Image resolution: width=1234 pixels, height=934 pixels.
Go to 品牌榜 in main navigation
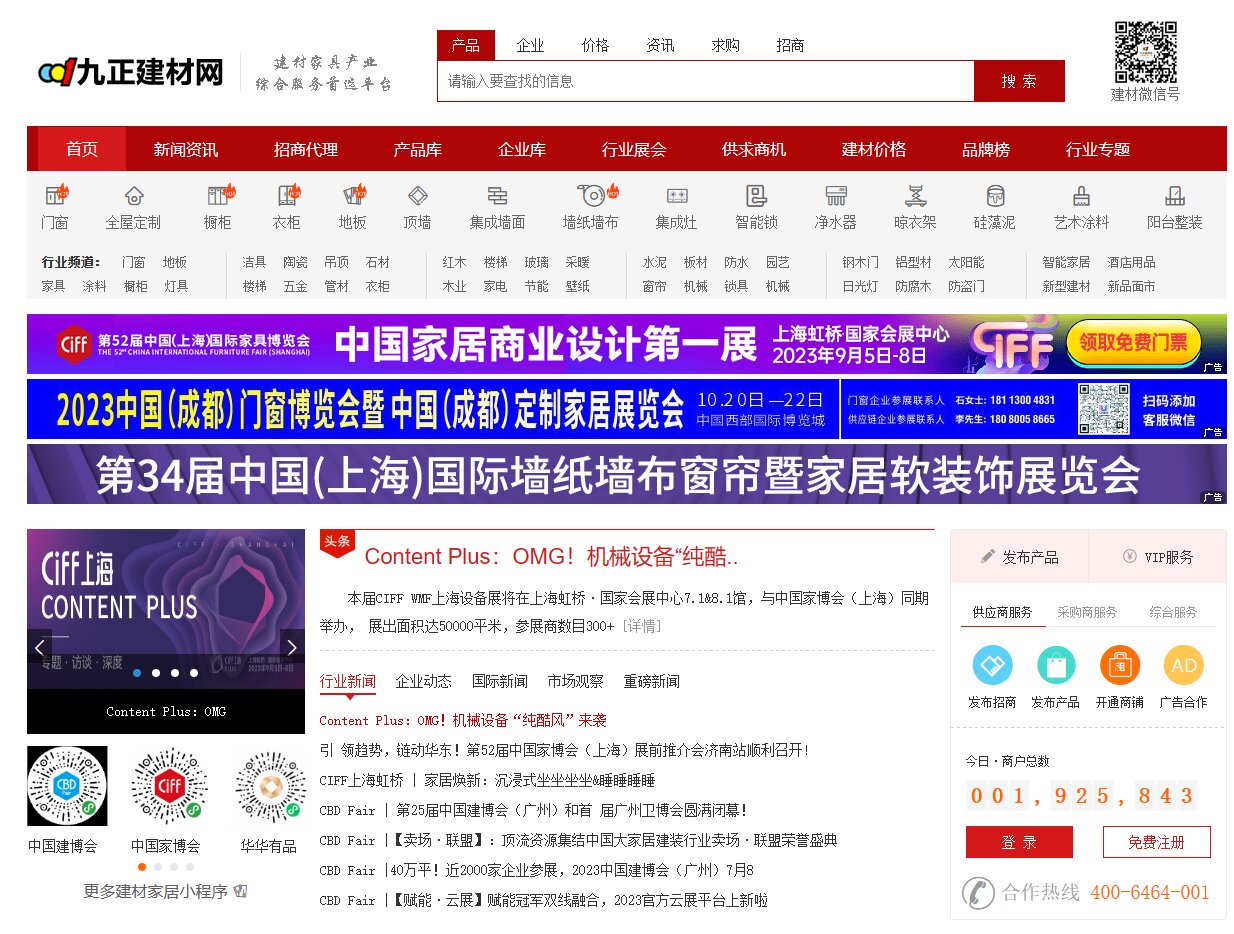(x=986, y=149)
